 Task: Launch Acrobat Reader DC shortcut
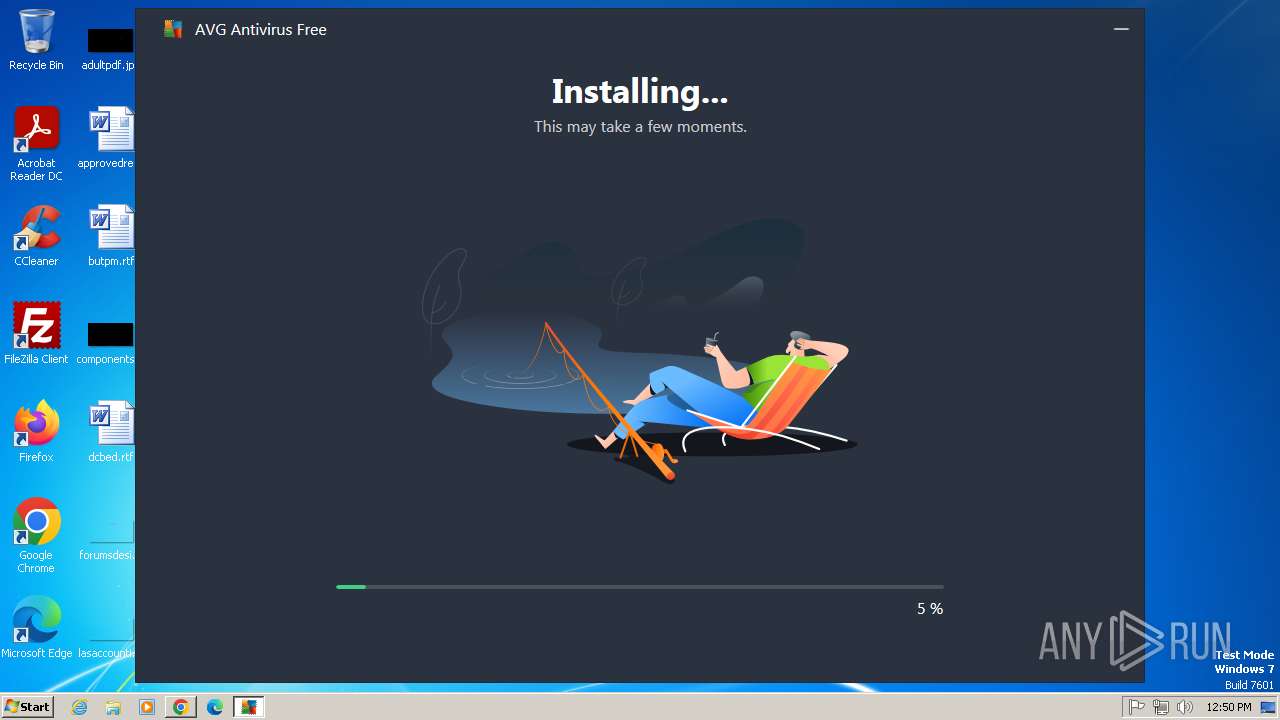coord(36,144)
